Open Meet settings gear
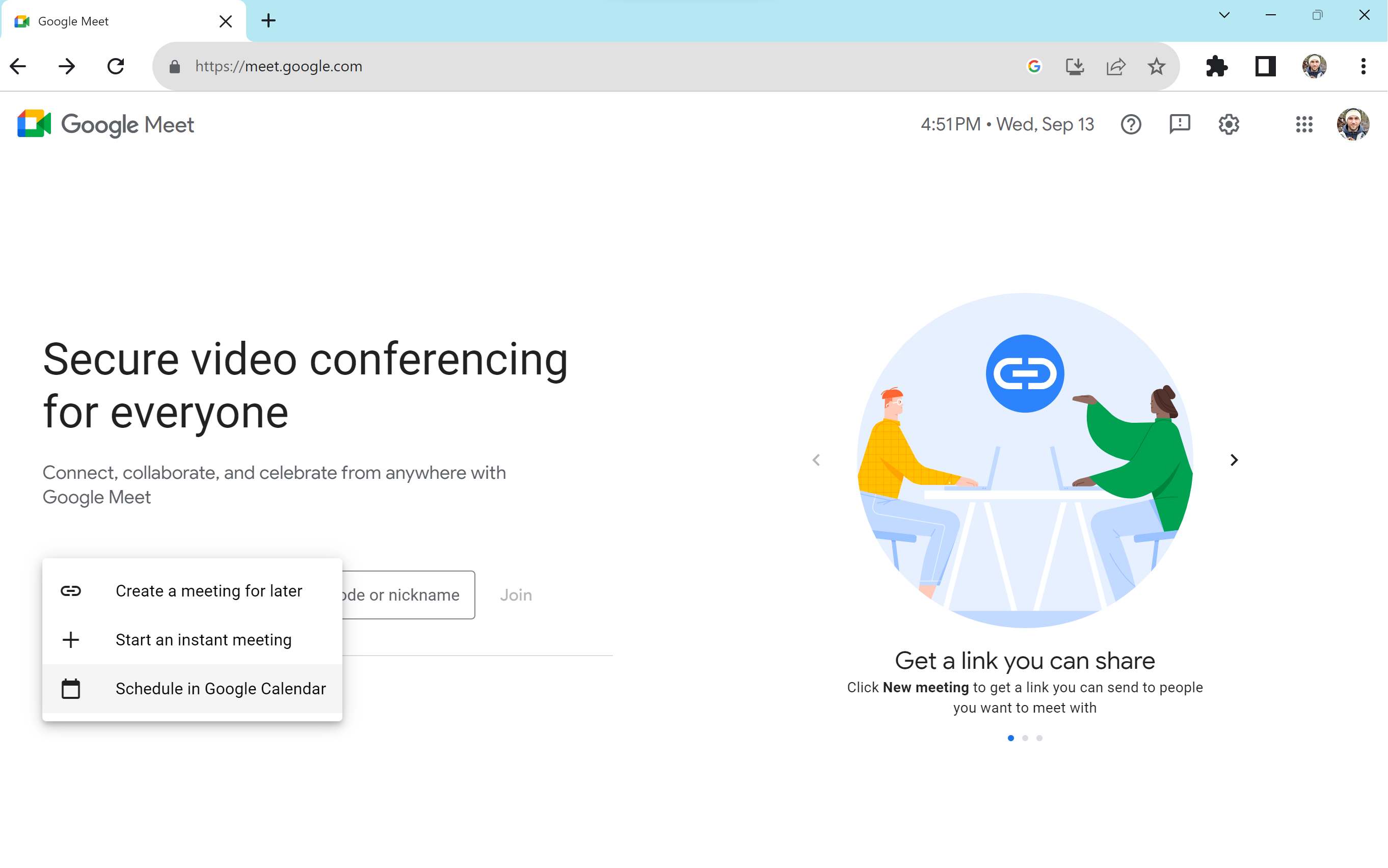Image resolution: width=1388 pixels, height=868 pixels. pyautogui.click(x=1229, y=124)
